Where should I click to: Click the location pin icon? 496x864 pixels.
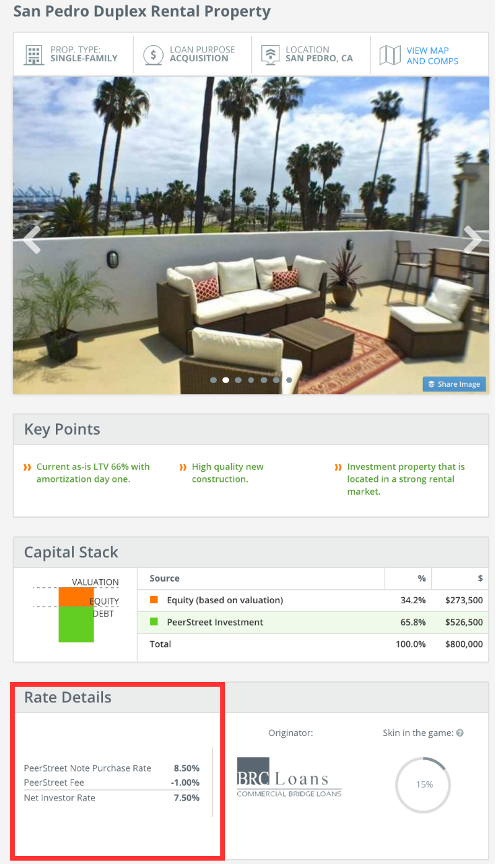click(x=270, y=55)
